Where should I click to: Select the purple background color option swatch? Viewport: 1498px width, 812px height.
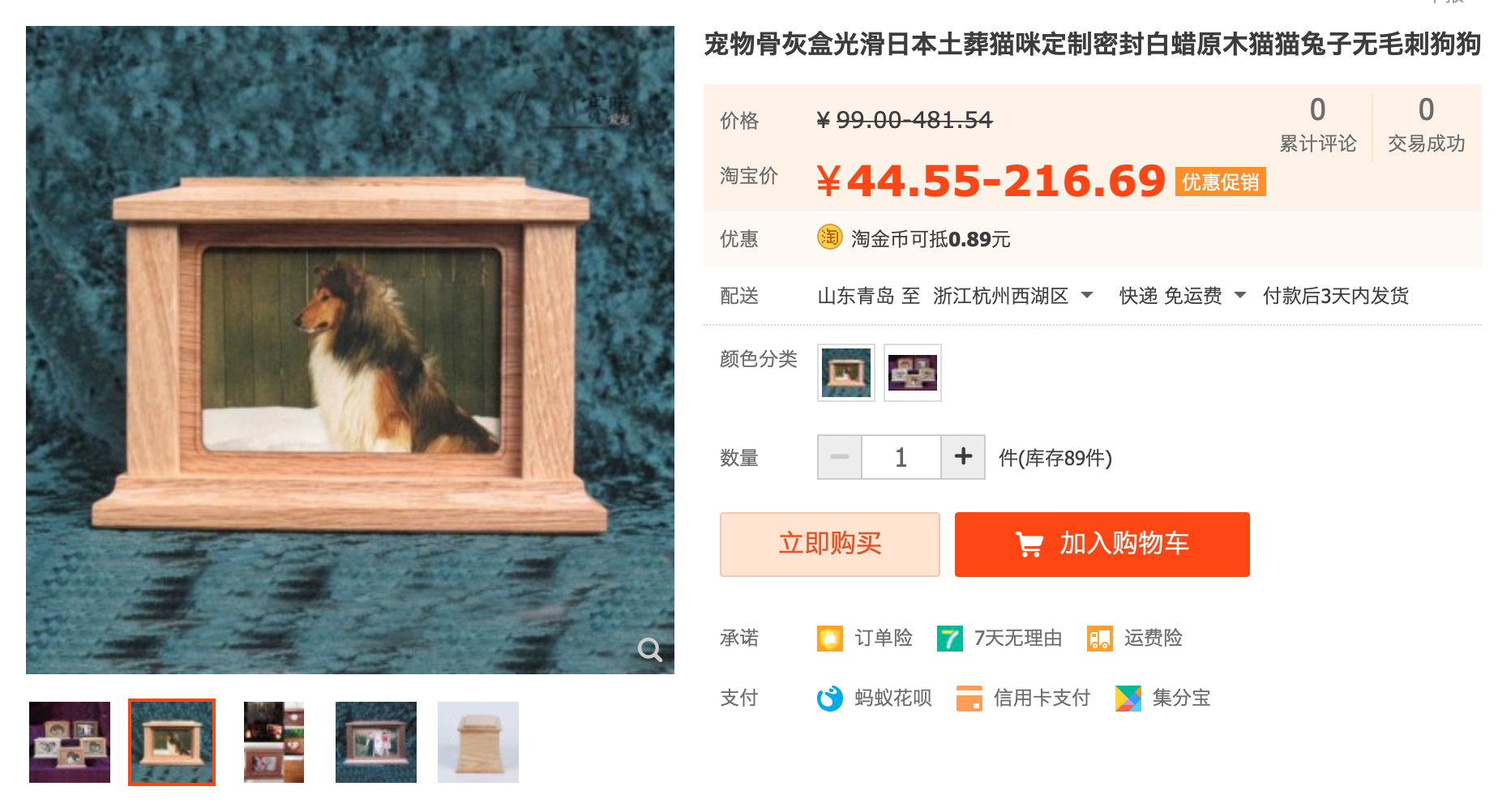click(x=913, y=373)
